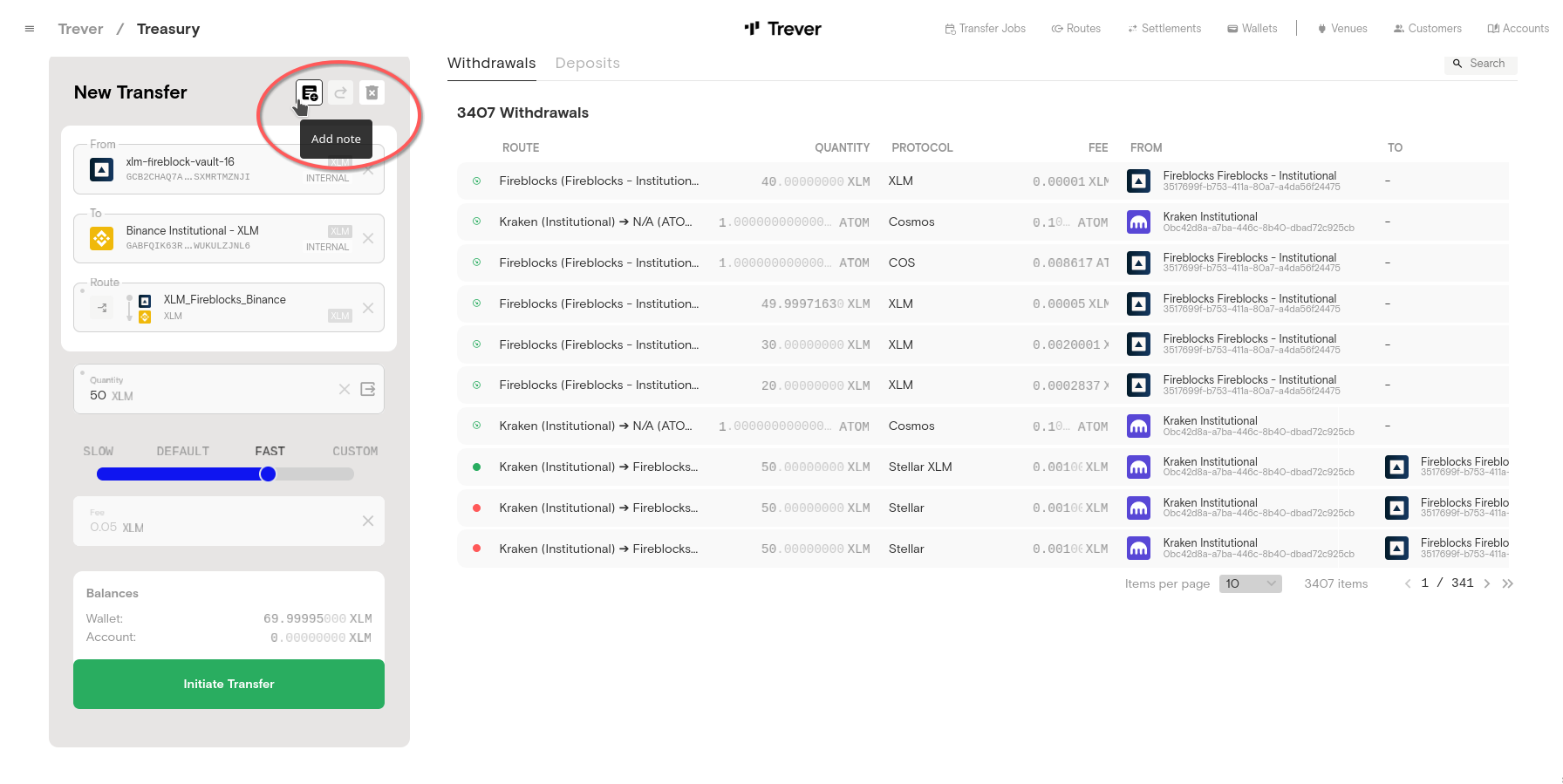The width and height of the screenshot is (1563, 784).
Task: Clear the Binance Institutional To wallet
Action: click(x=368, y=238)
